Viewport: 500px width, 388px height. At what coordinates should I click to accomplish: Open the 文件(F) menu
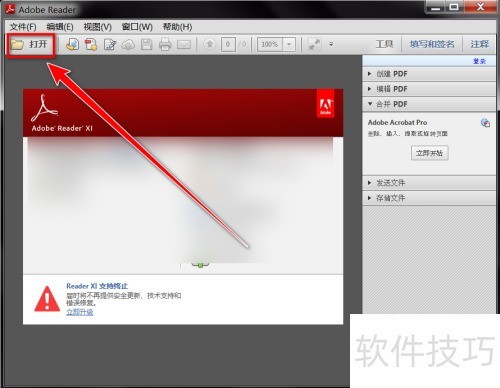23,27
